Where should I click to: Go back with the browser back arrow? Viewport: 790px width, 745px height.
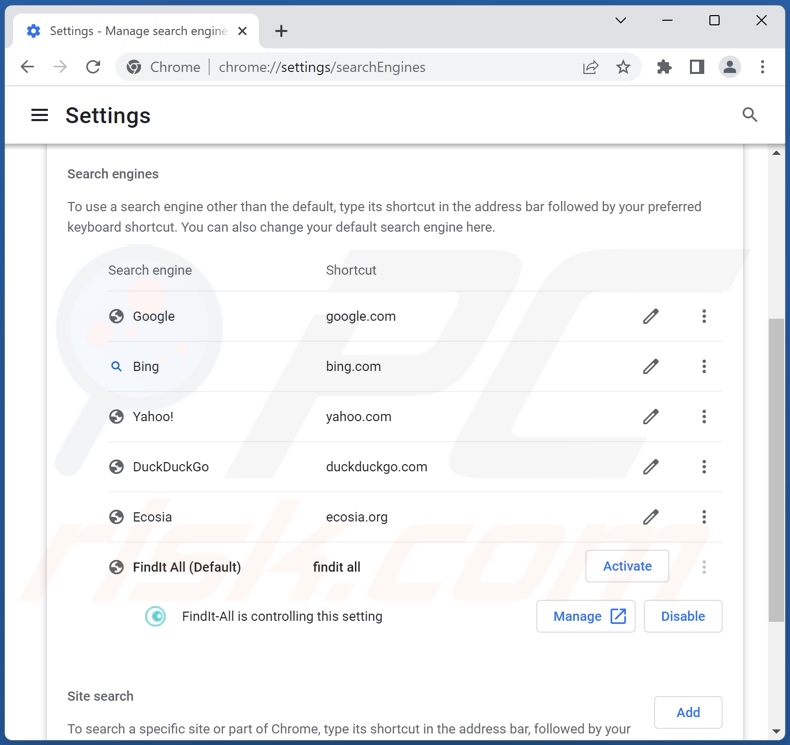coord(28,66)
